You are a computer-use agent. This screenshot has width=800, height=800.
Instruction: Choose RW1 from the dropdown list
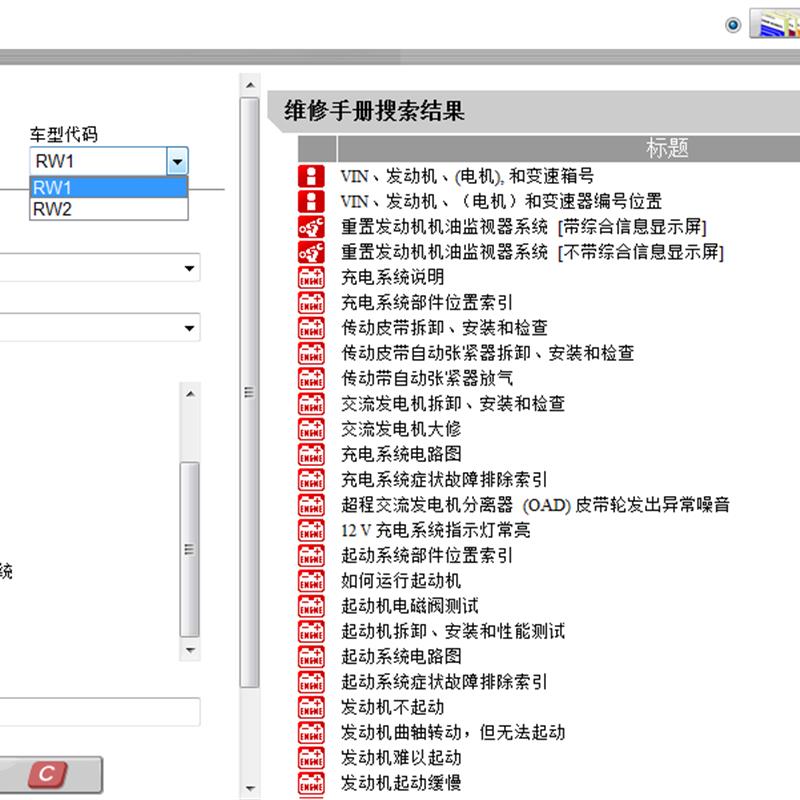109,187
